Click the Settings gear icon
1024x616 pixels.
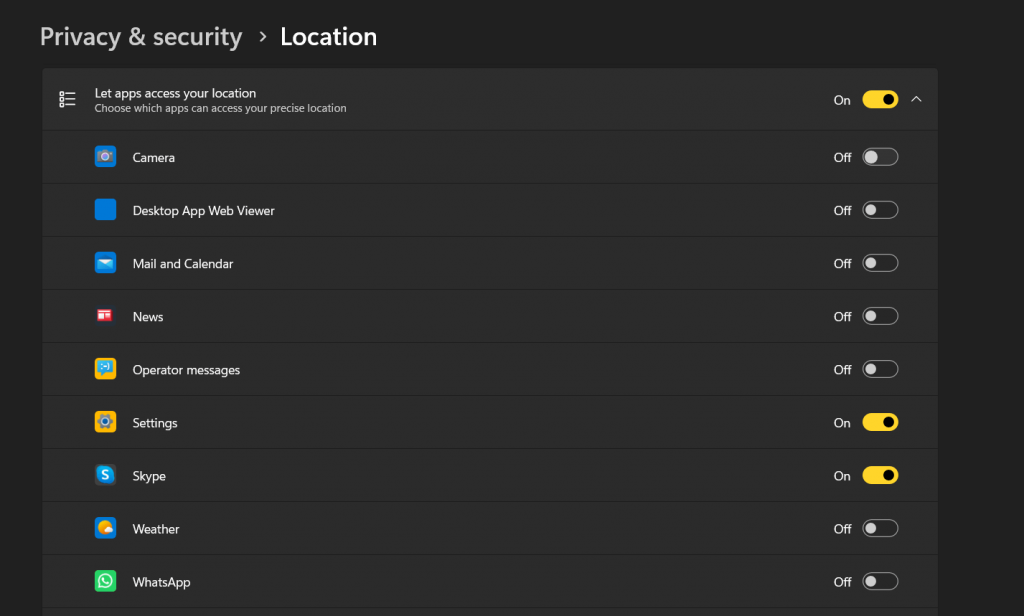pyautogui.click(x=105, y=421)
